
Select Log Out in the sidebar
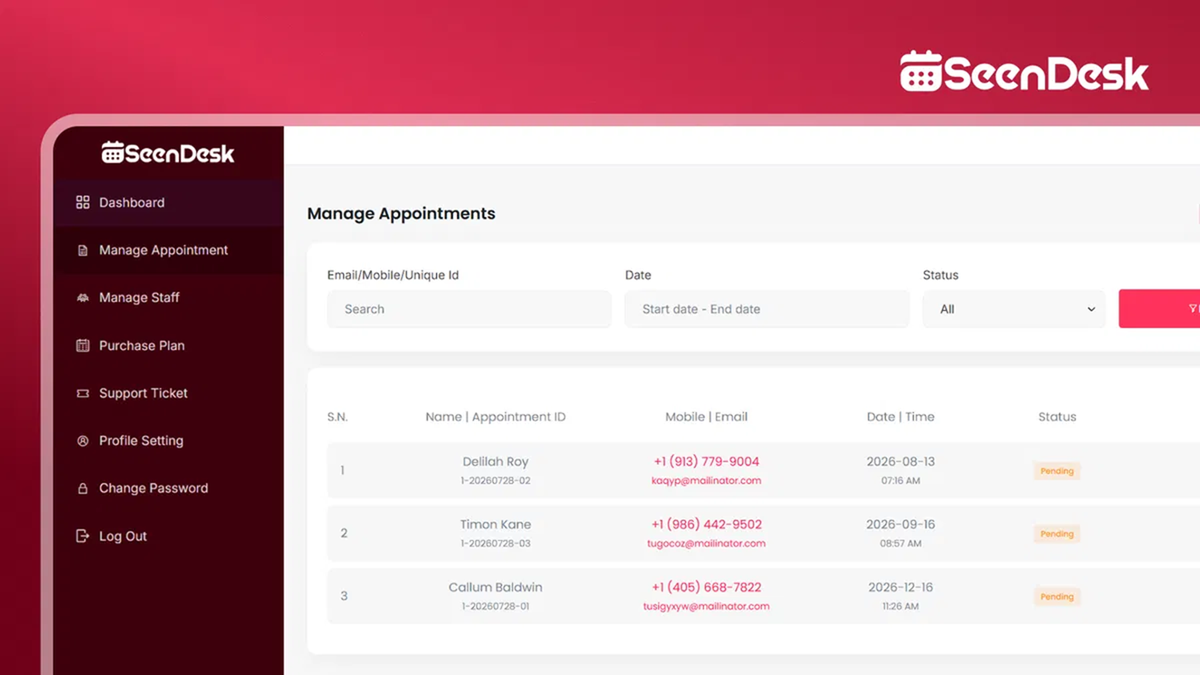tap(168, 536)
